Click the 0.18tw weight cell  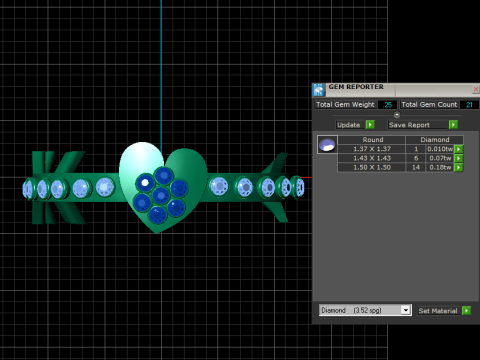tap(440, 167)
